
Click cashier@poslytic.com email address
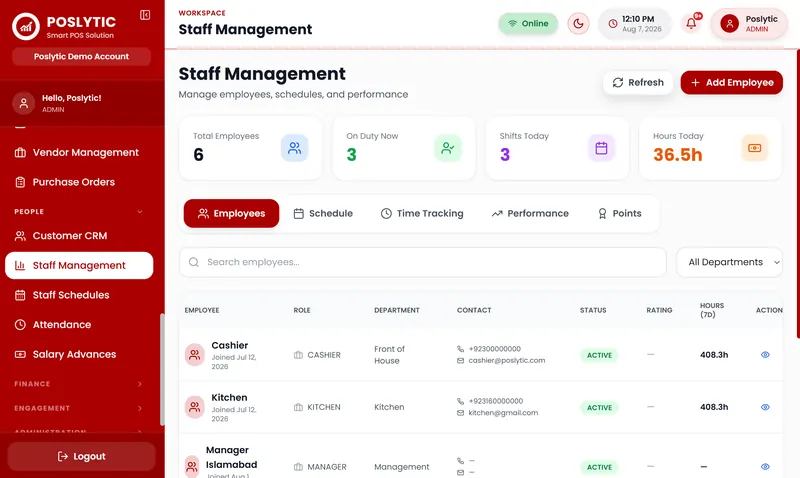pyautogui.click(x=507, y=361)
